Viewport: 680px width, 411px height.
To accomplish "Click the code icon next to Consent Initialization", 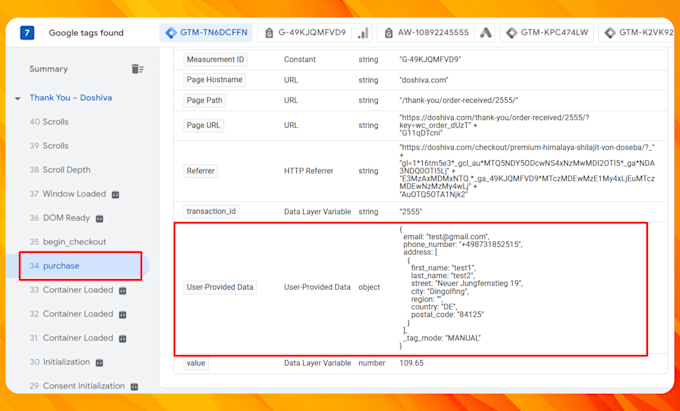I will [134, 387].
